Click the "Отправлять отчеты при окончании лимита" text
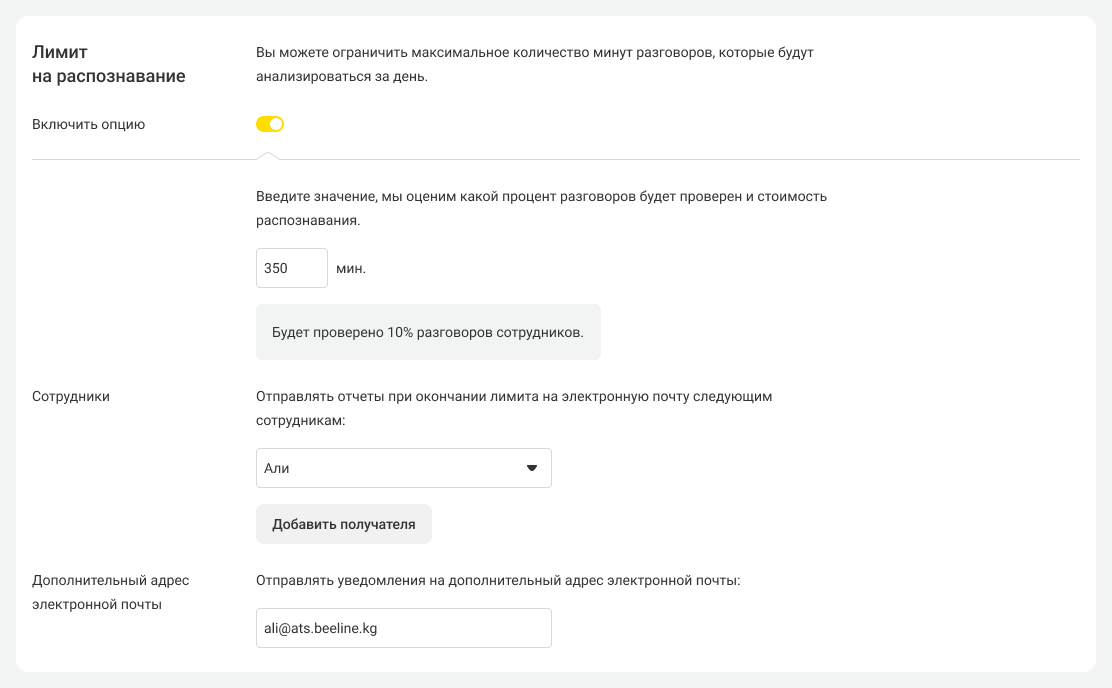The height and width of the screenshot is (688, 1112). point(514,408)
